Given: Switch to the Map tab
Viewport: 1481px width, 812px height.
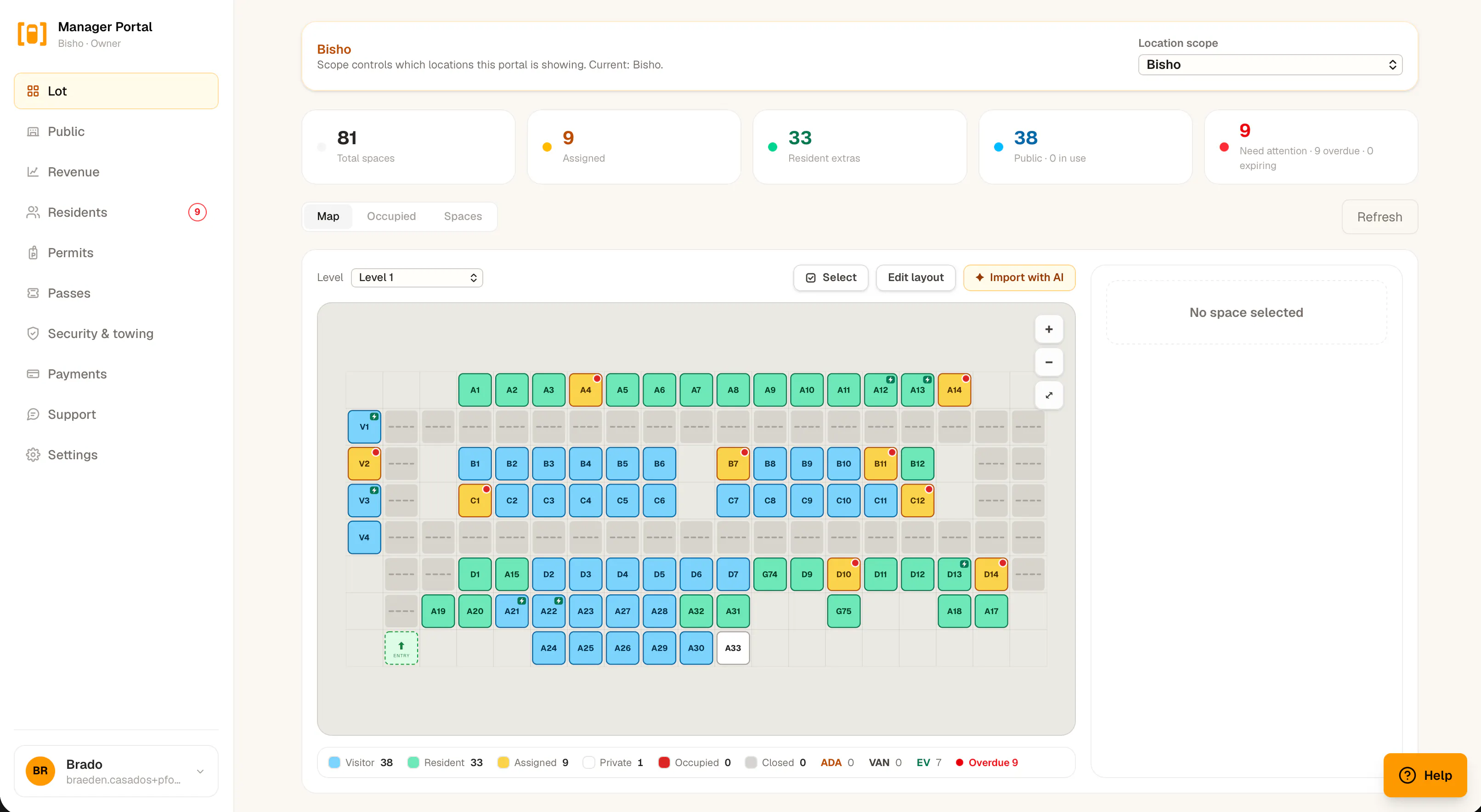Looking at the screenshot, I should coord(328,217).
